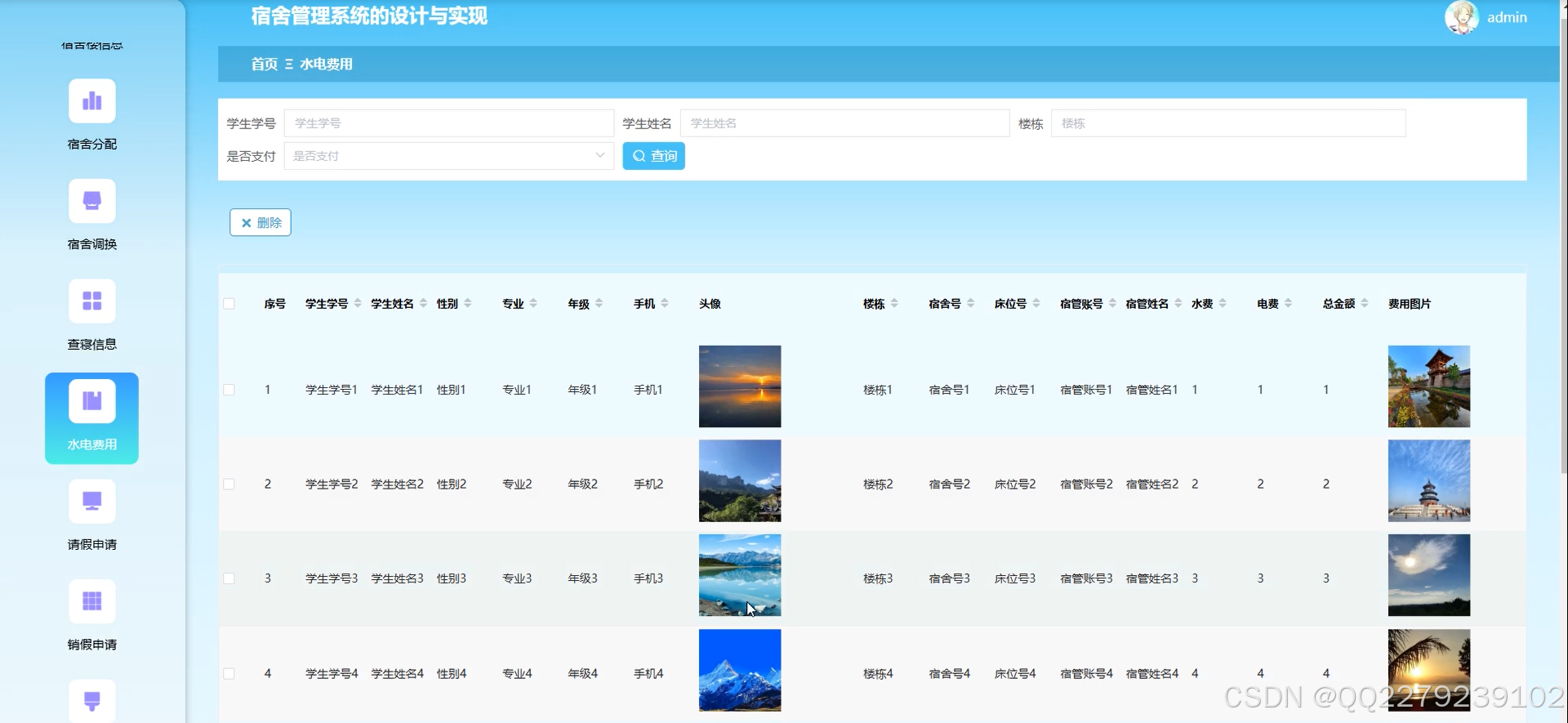Open the 宿舍分配 sidebar icon
The image size is (1568, 723).
(91, 101)
